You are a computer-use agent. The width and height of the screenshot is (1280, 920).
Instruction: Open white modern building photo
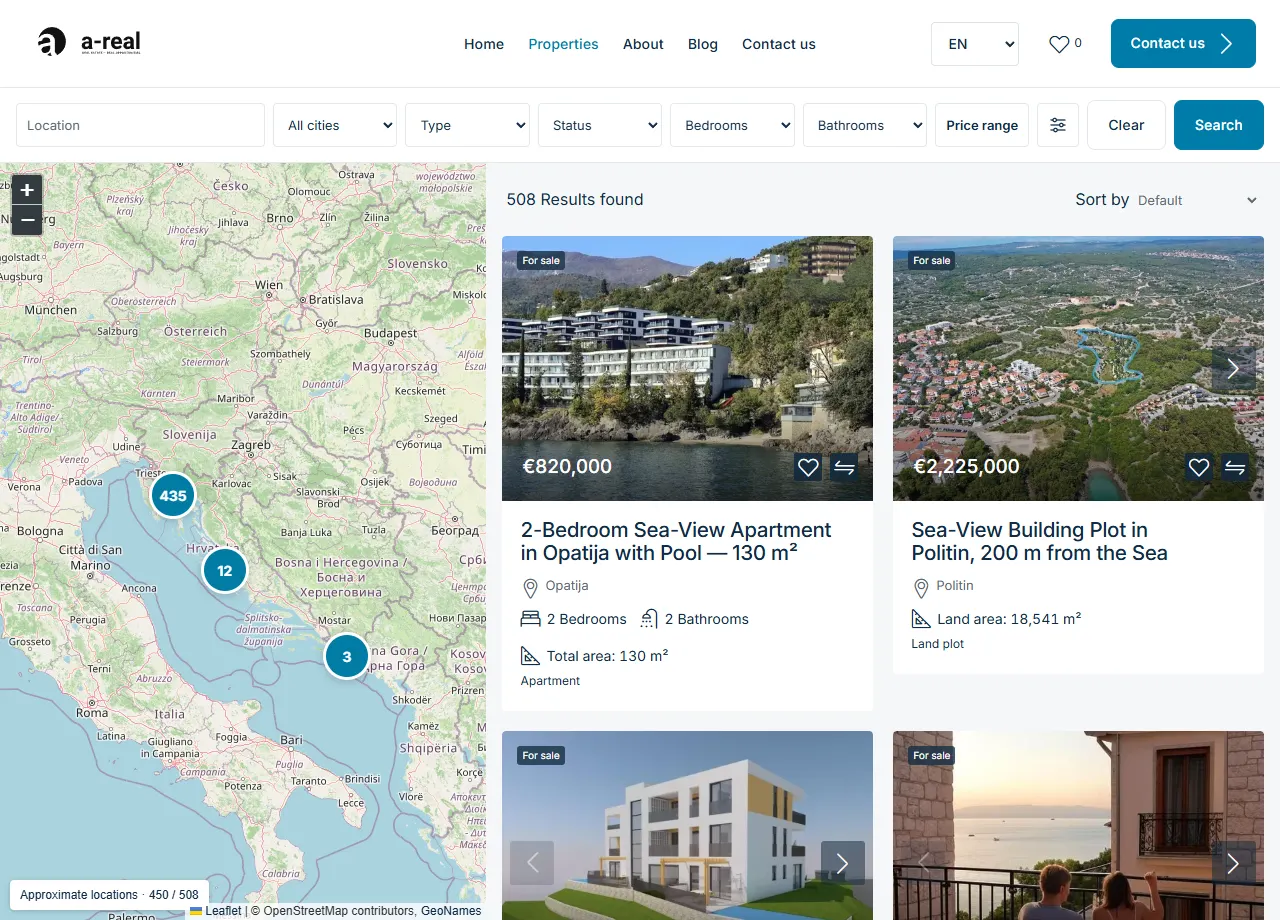(x=687, y=825)
